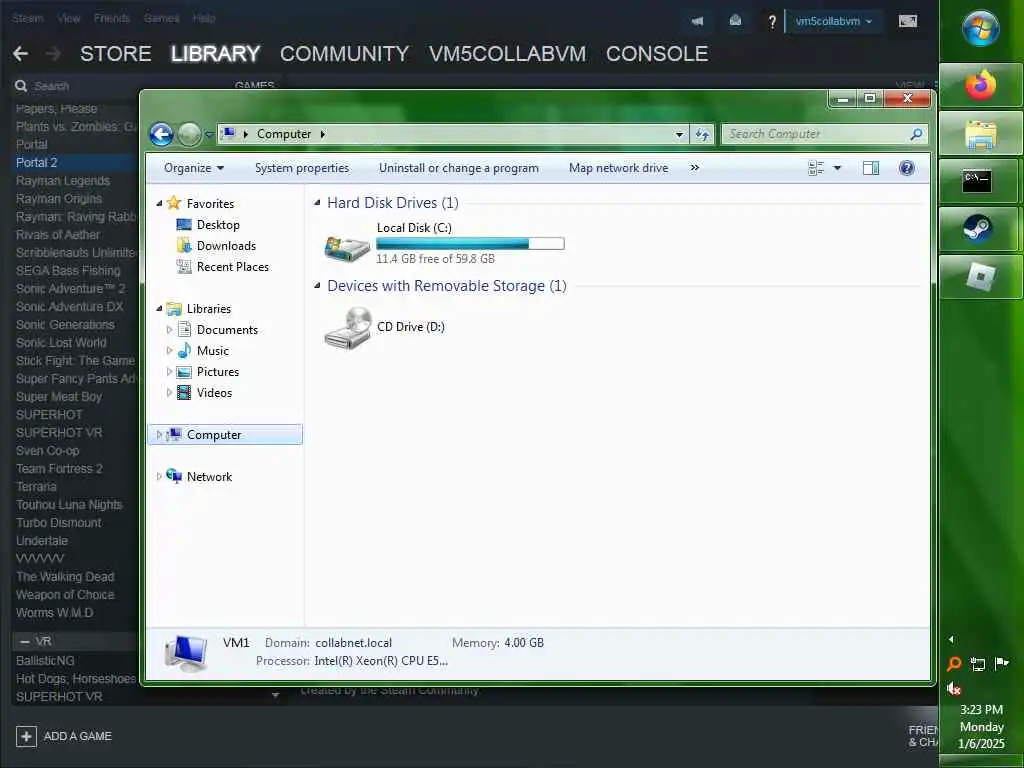This screenshot has height=768, width=1024.
Task: Open the View menu in Steam
Action: [x=69, y=18]
